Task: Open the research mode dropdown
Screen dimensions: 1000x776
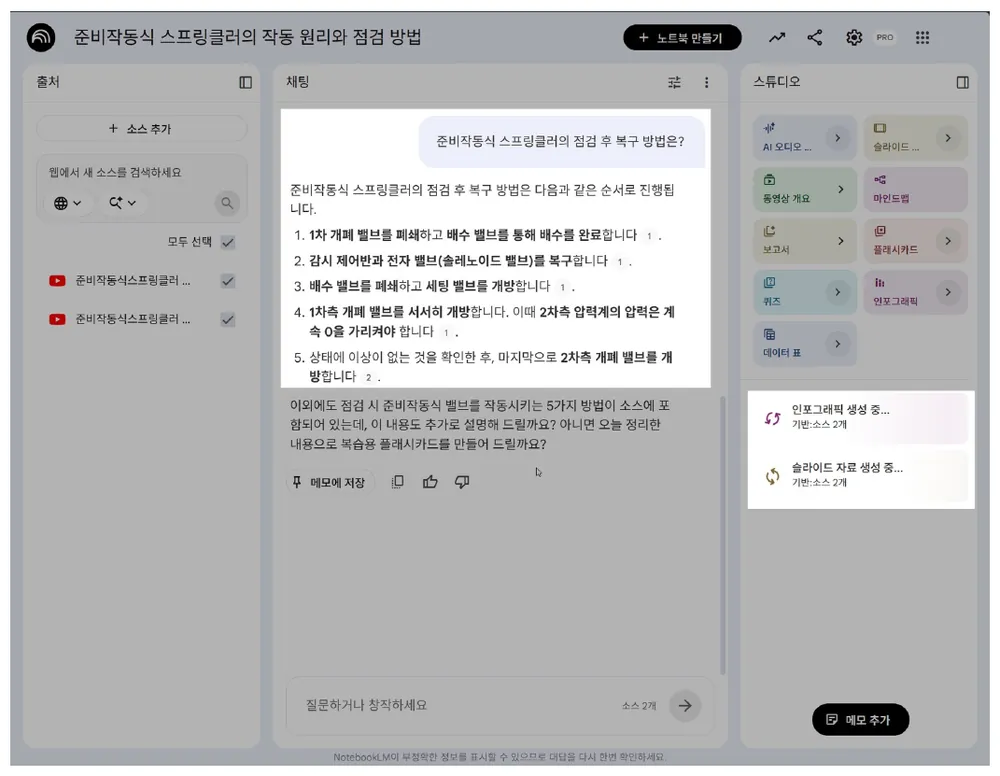Action: click(x=122, y=203)
